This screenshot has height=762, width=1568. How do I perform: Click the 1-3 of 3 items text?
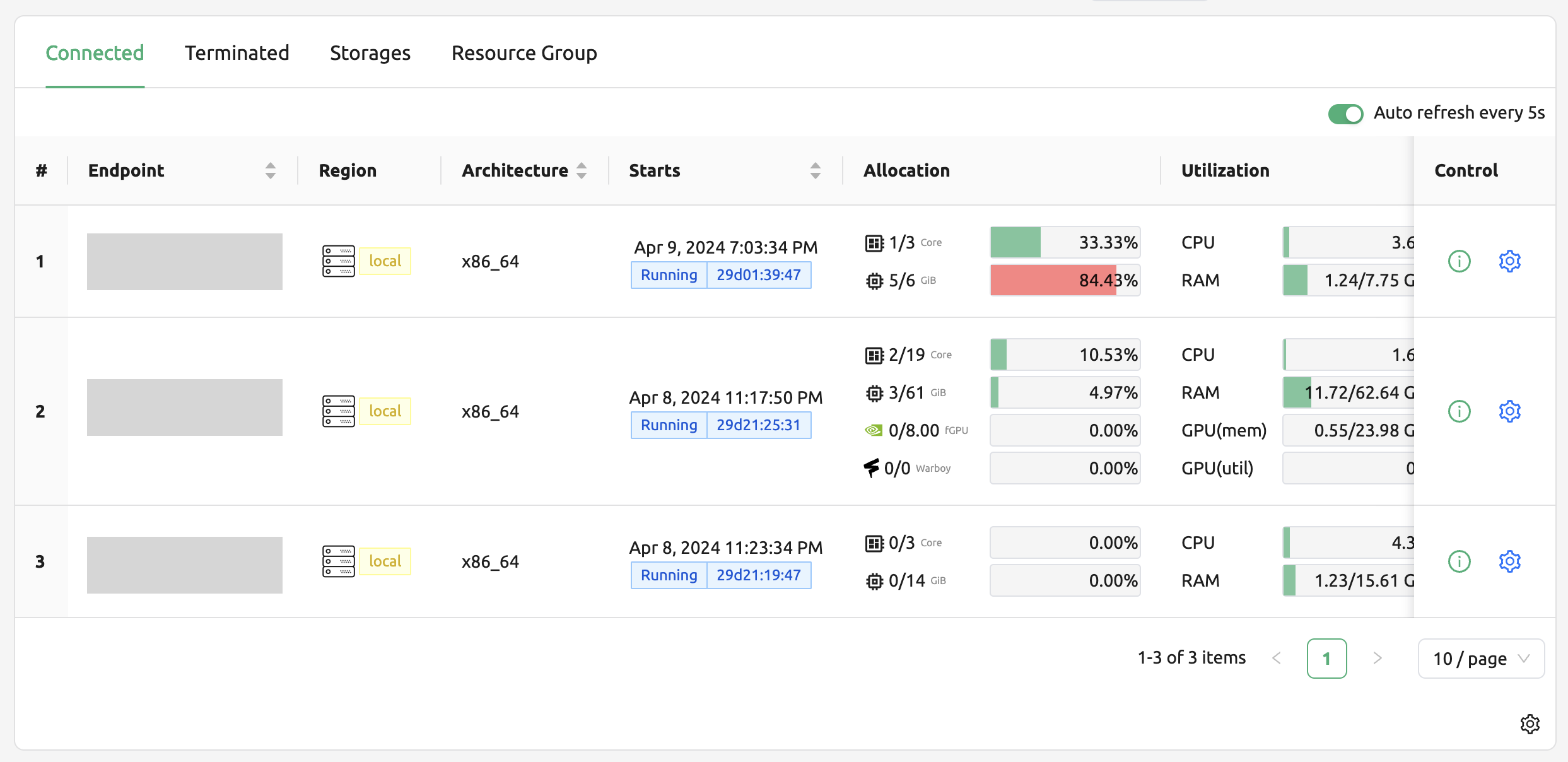pos(1191,658)
